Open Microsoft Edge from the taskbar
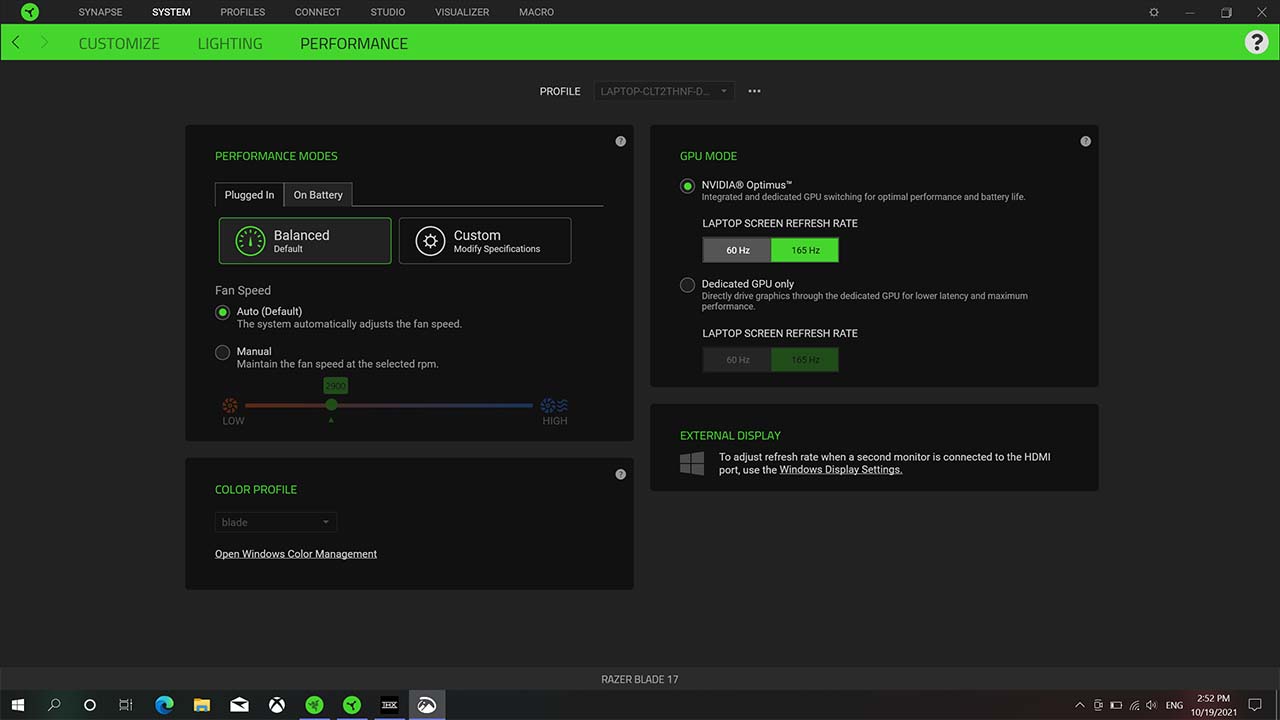This screenshot has width=1280, height=720. click(164, 705)
